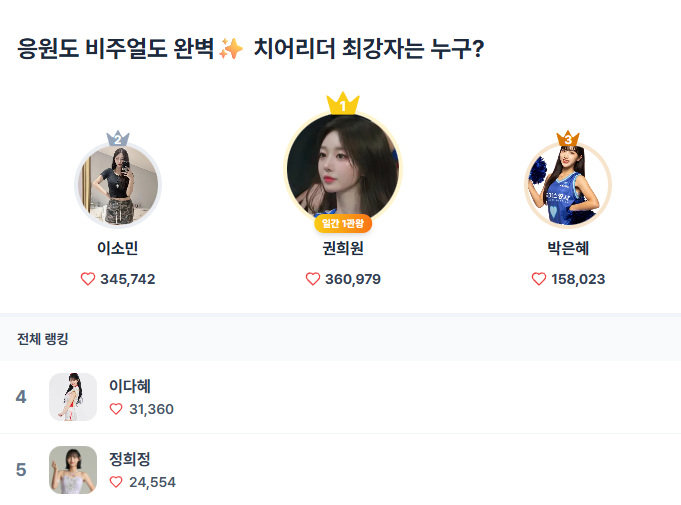The width and height of the screenshot is (681, 505).
Task: Click the heart icon next to 345,742
Action: pos(88,279)
